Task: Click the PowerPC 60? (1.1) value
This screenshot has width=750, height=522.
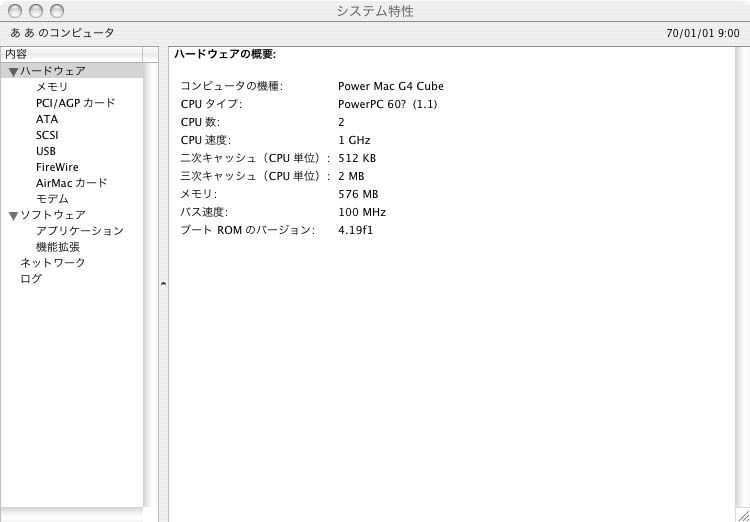Action: tap(388, 104)
